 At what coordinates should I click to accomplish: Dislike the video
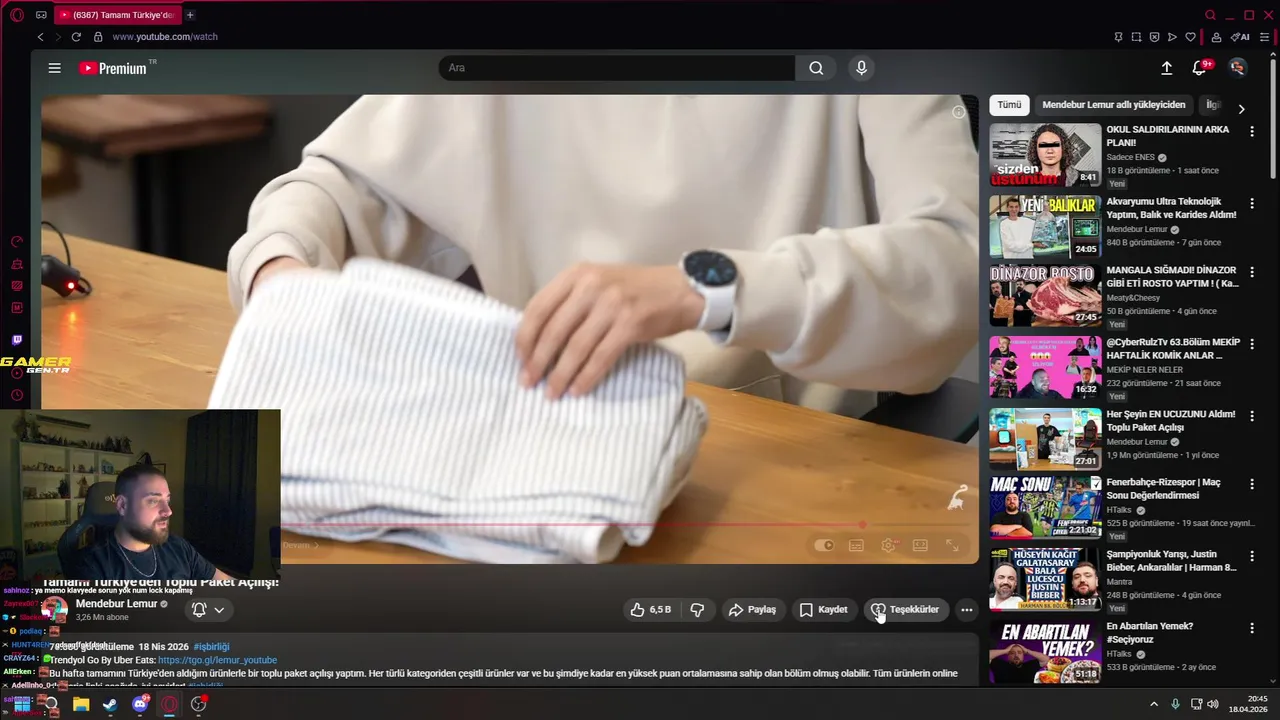point(698,609)
